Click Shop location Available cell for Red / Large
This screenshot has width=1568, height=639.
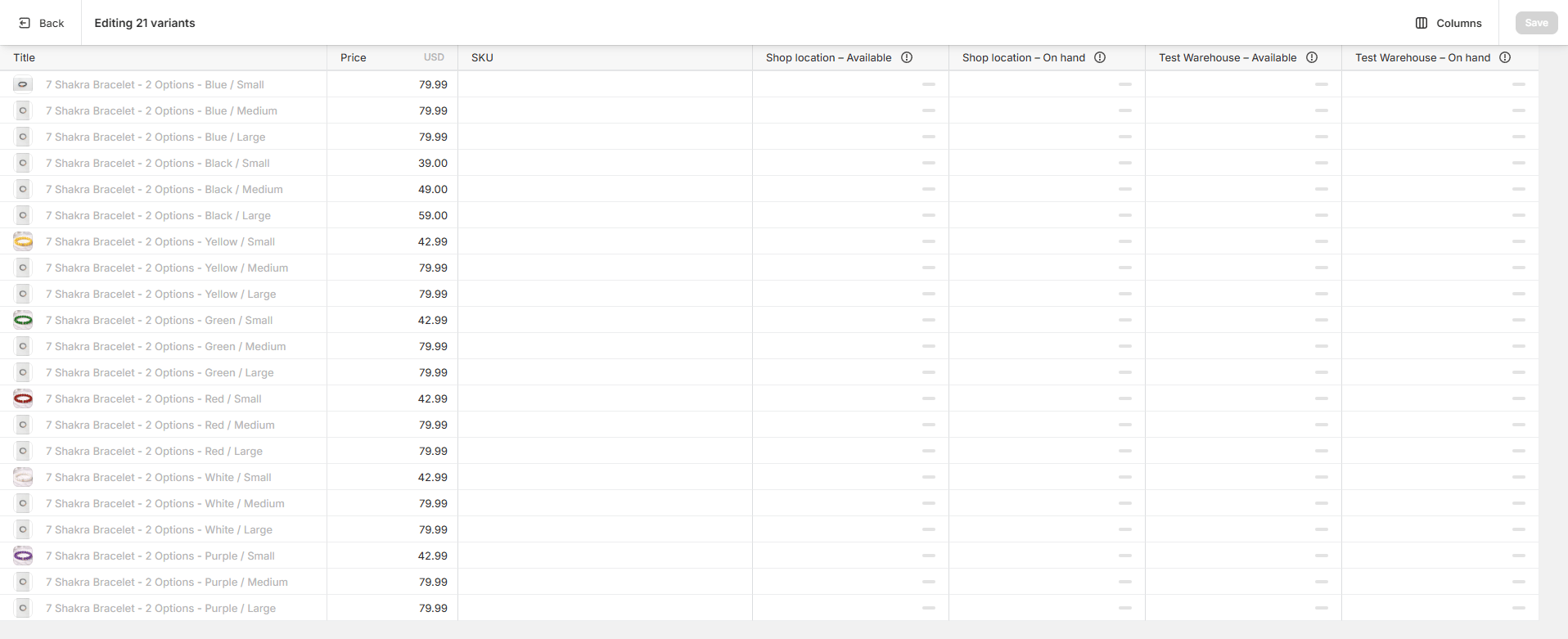(851, 451)
